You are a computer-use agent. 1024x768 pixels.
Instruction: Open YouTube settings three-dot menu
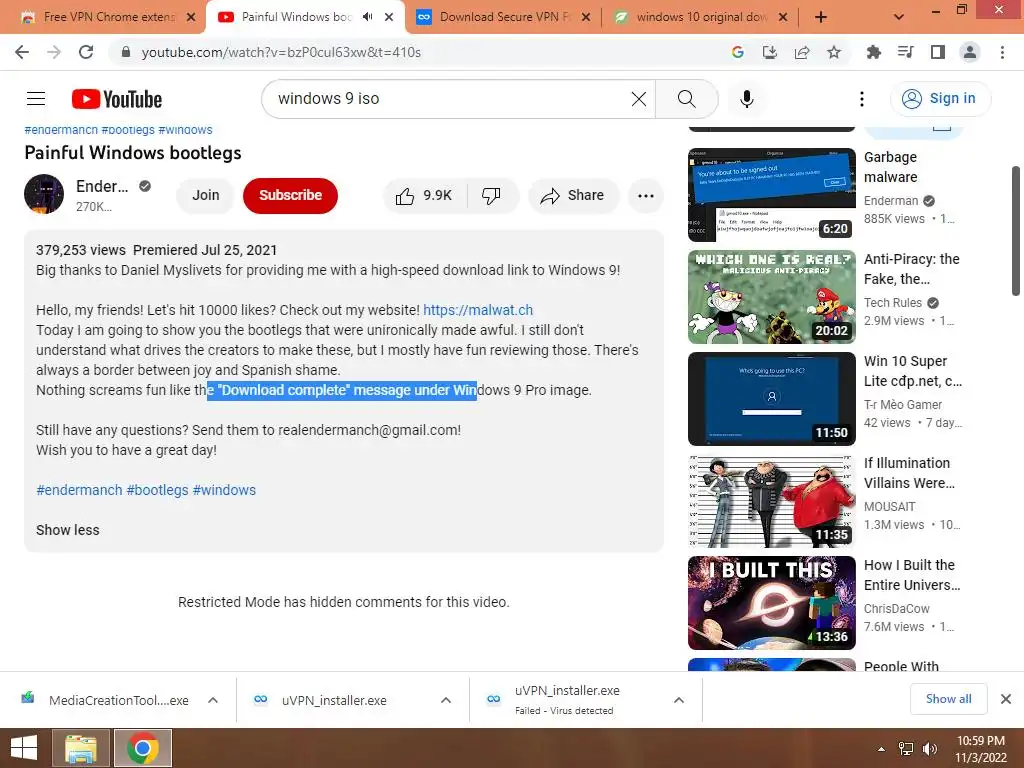tap(861, 99)
